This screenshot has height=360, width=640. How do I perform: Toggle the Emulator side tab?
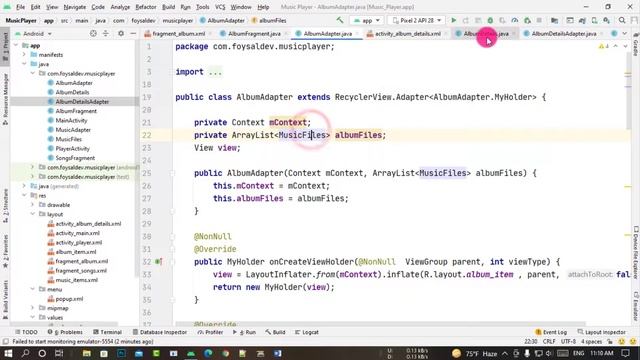636,306
